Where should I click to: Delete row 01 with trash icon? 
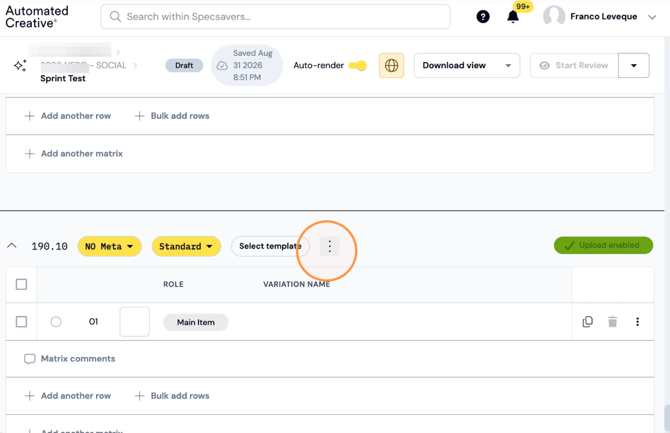[x=612, y=321]
